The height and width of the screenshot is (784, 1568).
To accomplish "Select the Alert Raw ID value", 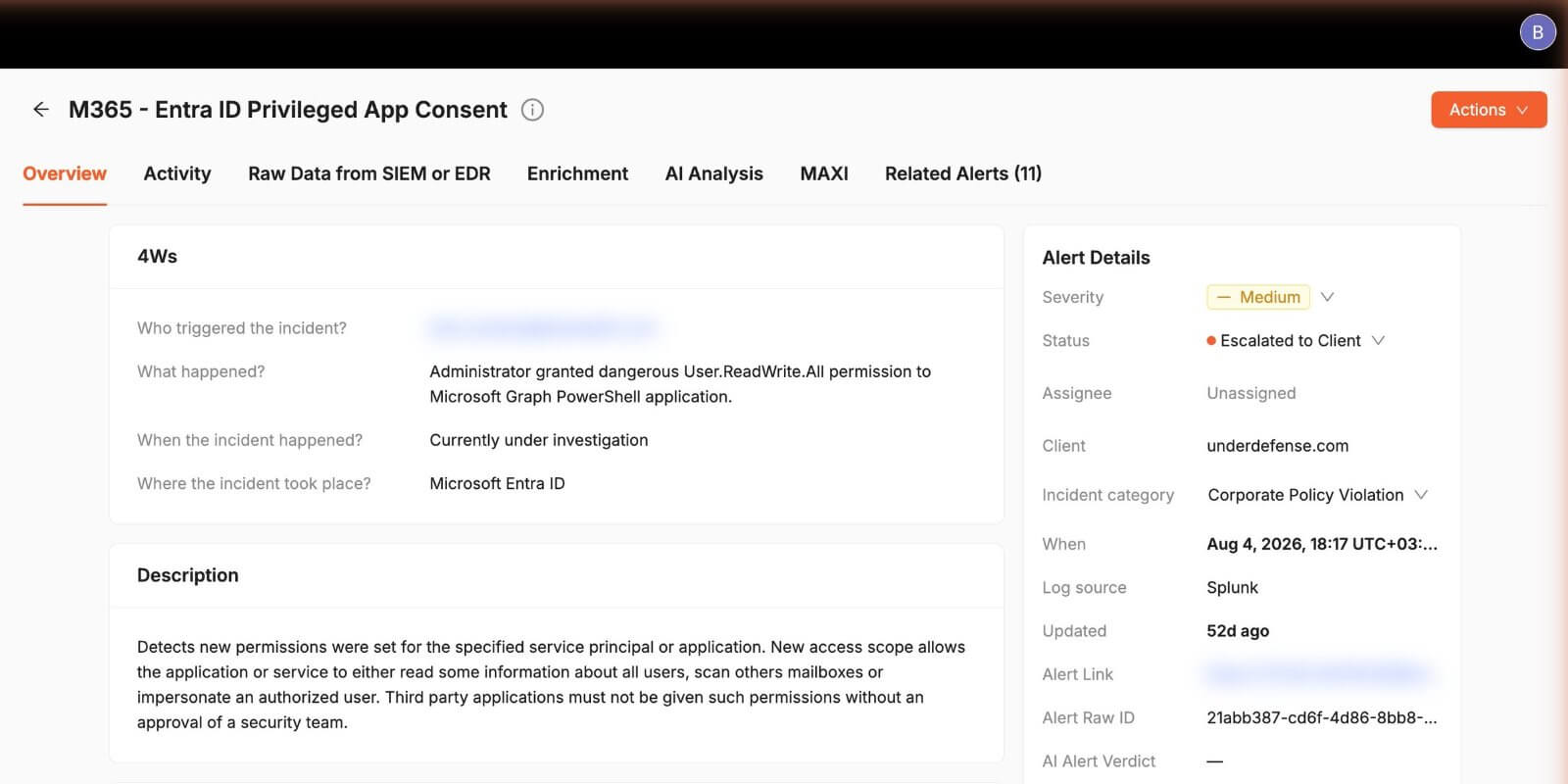I will point(1322,717).
